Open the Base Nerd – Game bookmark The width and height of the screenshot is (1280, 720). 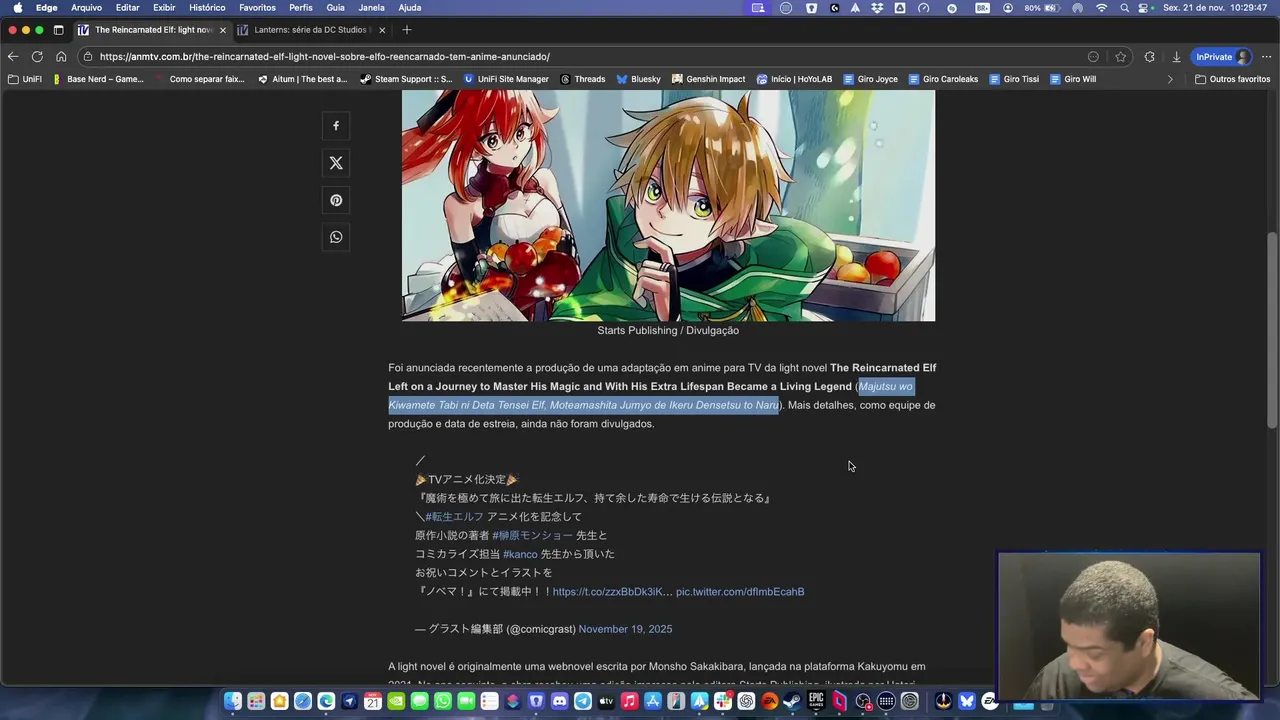tap(98, 79)
